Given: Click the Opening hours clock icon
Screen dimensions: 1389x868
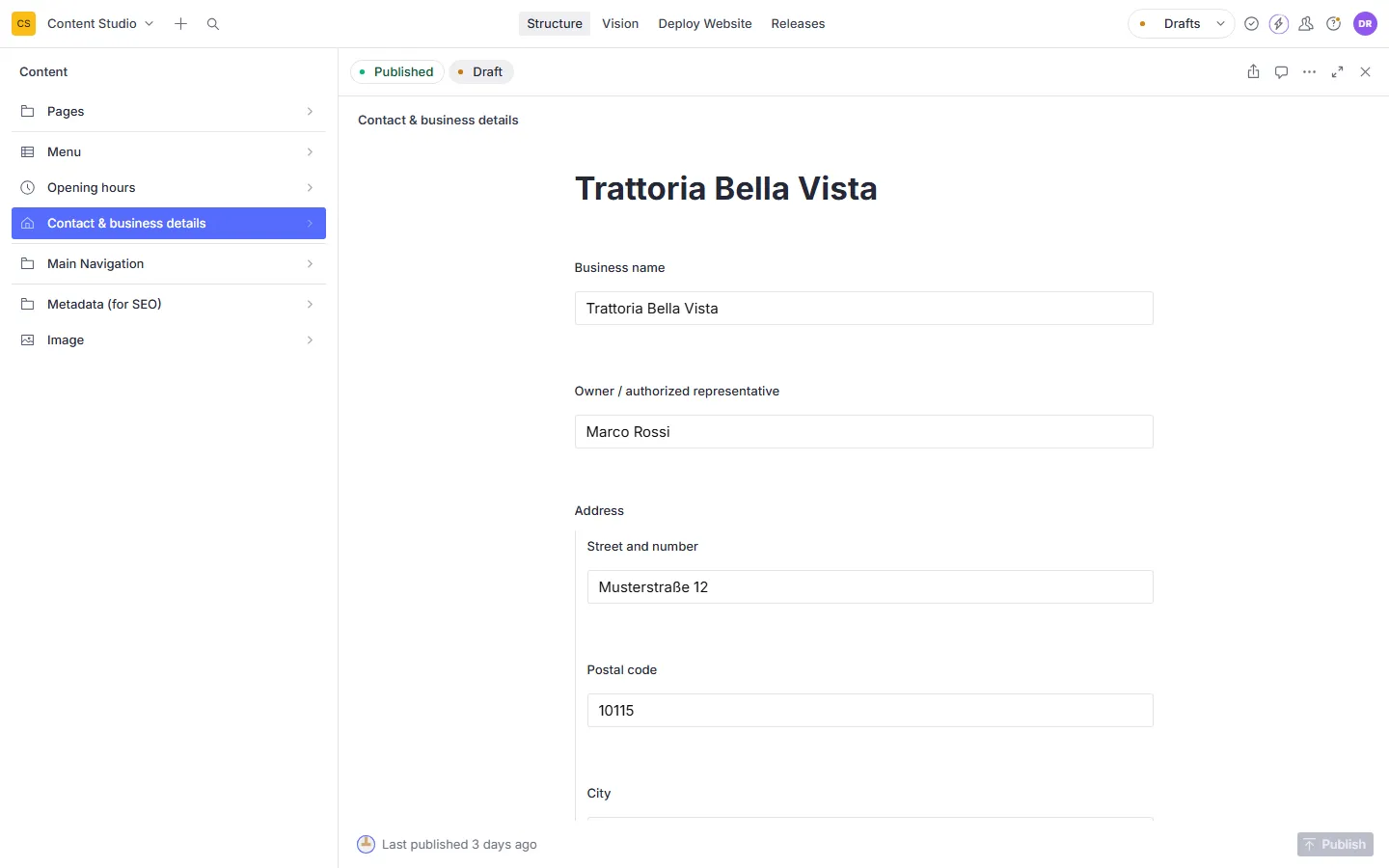Looking at the screenshot, I should 28,187.
